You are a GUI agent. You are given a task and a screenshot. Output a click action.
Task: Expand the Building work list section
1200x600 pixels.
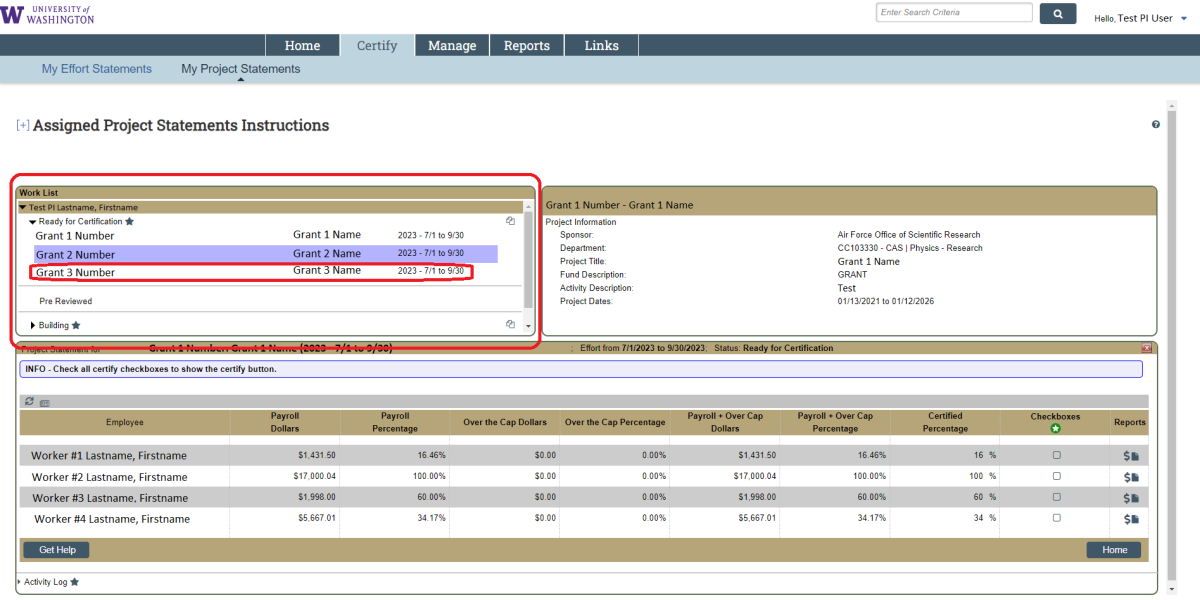coord(33,325)
